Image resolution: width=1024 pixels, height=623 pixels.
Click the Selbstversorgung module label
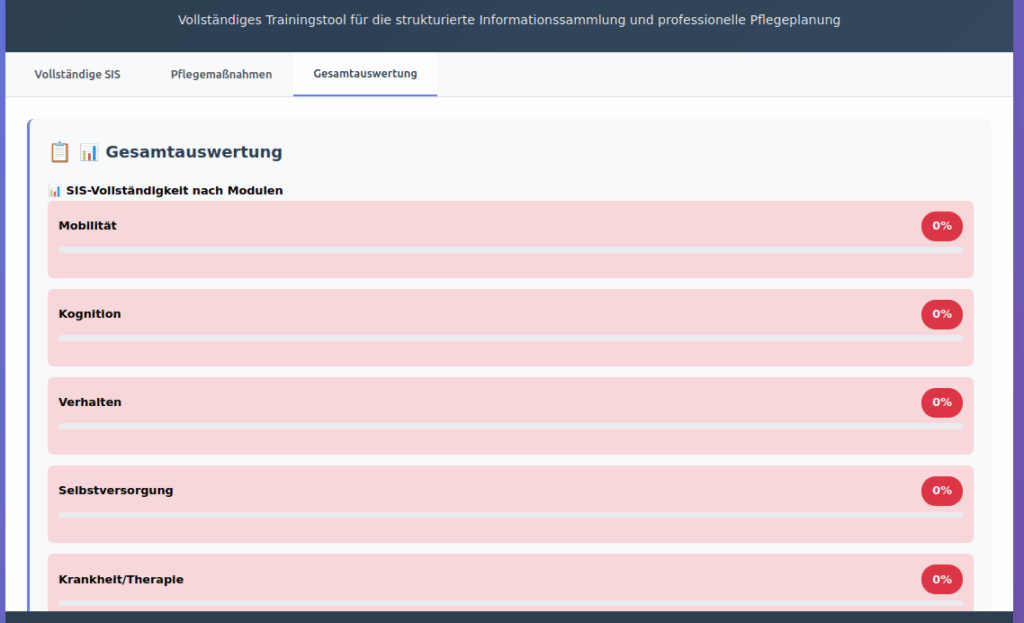click(x=116, y=490)
